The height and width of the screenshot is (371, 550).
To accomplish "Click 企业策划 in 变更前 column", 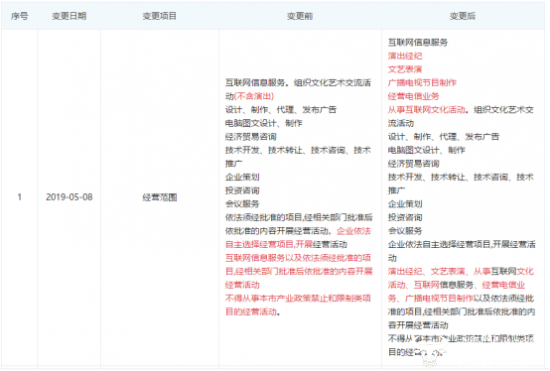I will [x=242, y=177].
